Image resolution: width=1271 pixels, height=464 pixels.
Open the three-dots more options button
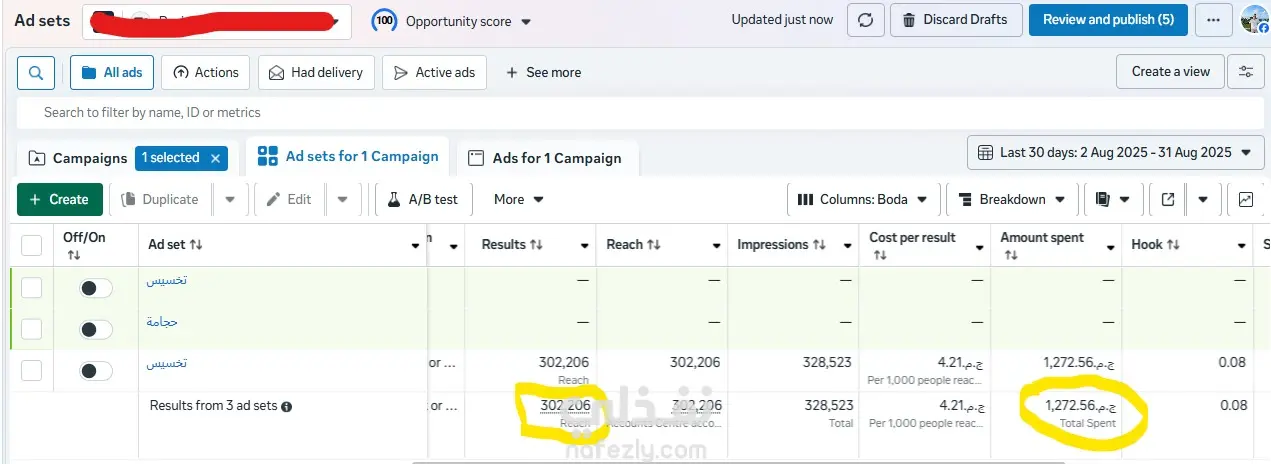click(x=1213, y=20)
